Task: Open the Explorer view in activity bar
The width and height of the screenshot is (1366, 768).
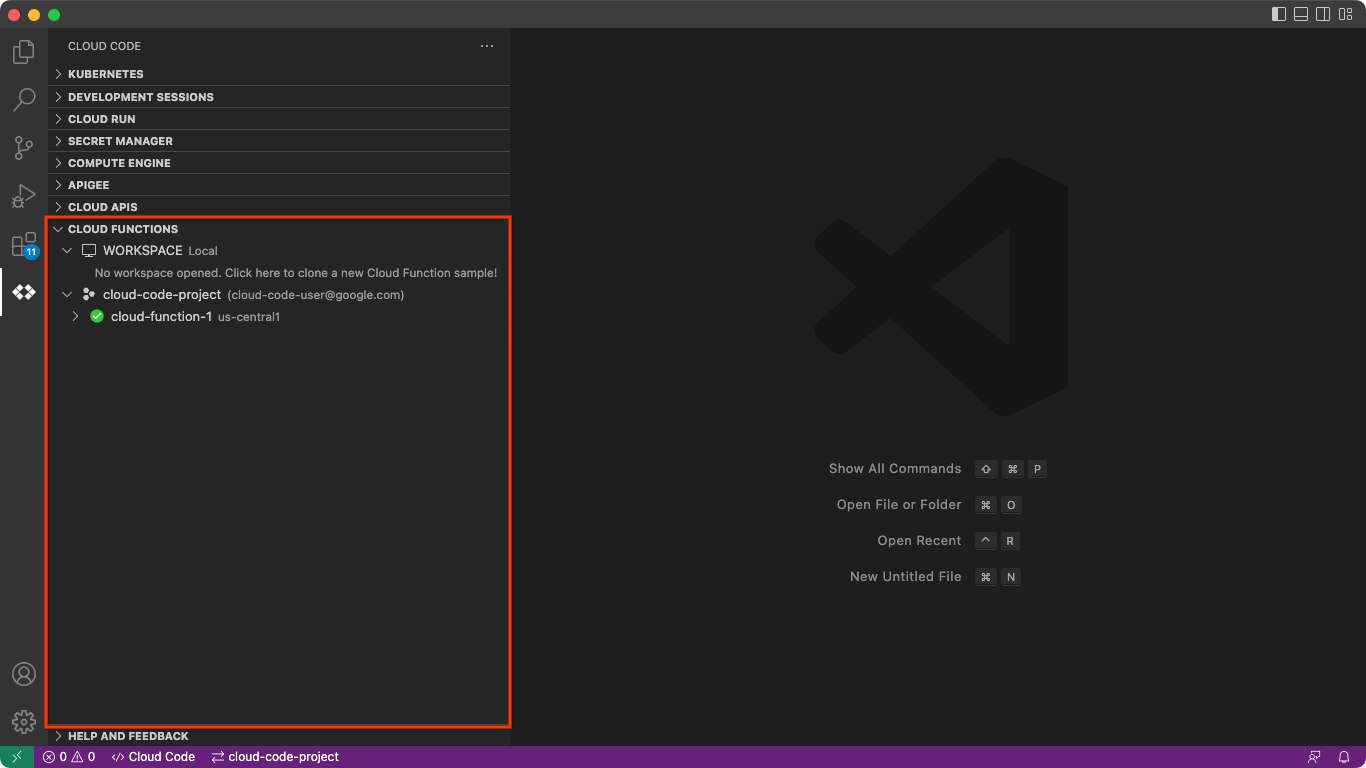Action: point(24,52)
